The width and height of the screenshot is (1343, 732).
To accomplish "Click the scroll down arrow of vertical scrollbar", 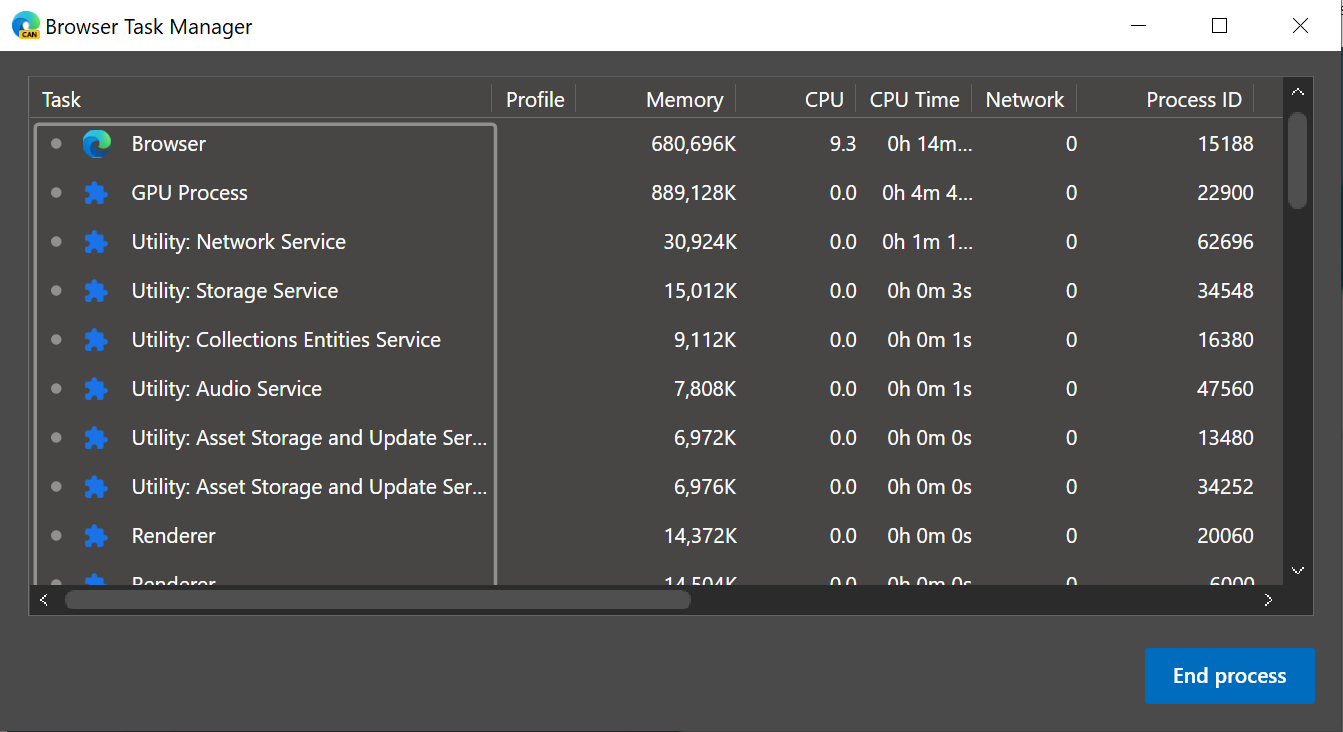I will point(1298,570).
